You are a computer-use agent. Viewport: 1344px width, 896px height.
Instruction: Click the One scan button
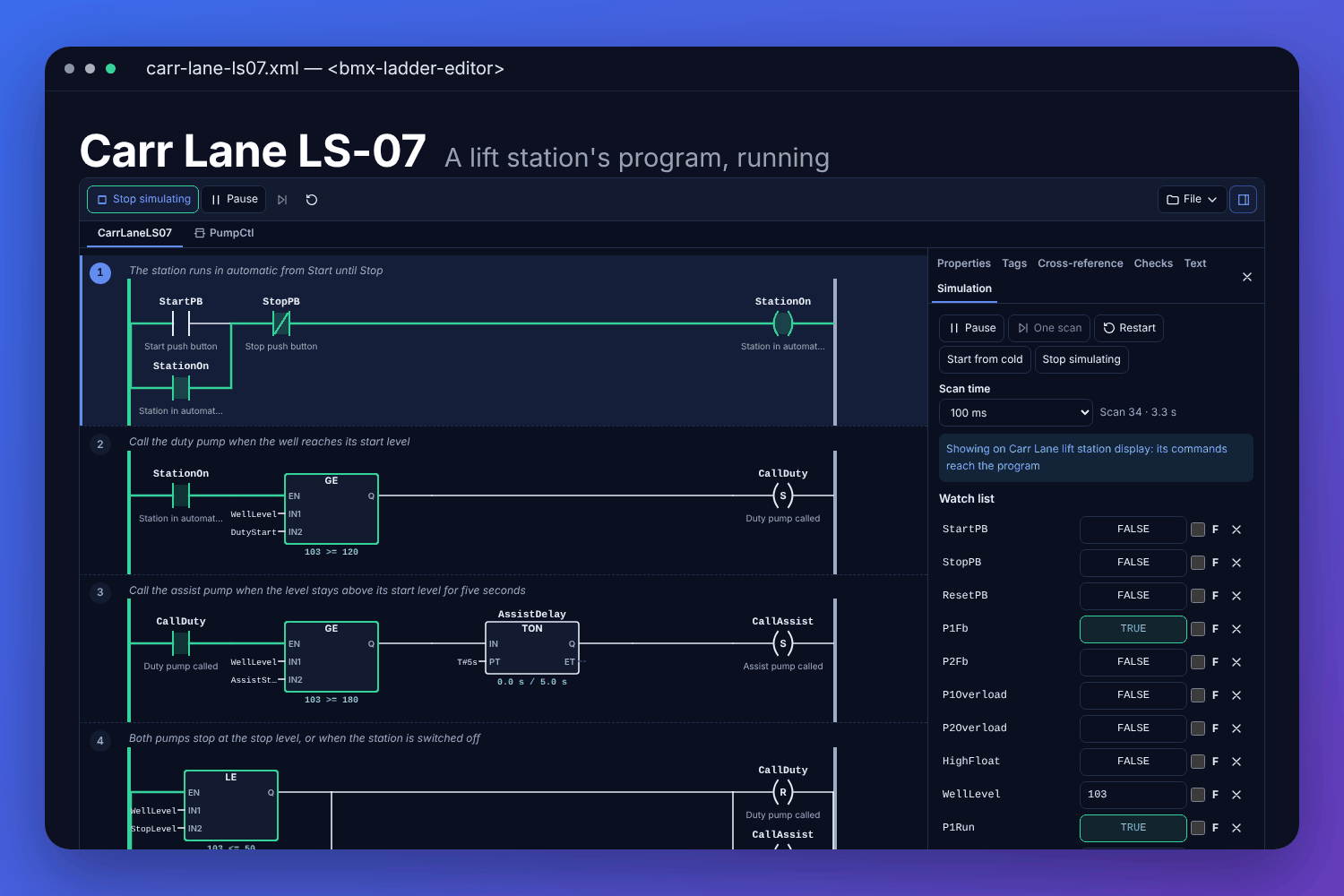click(x=1049, y=328)
